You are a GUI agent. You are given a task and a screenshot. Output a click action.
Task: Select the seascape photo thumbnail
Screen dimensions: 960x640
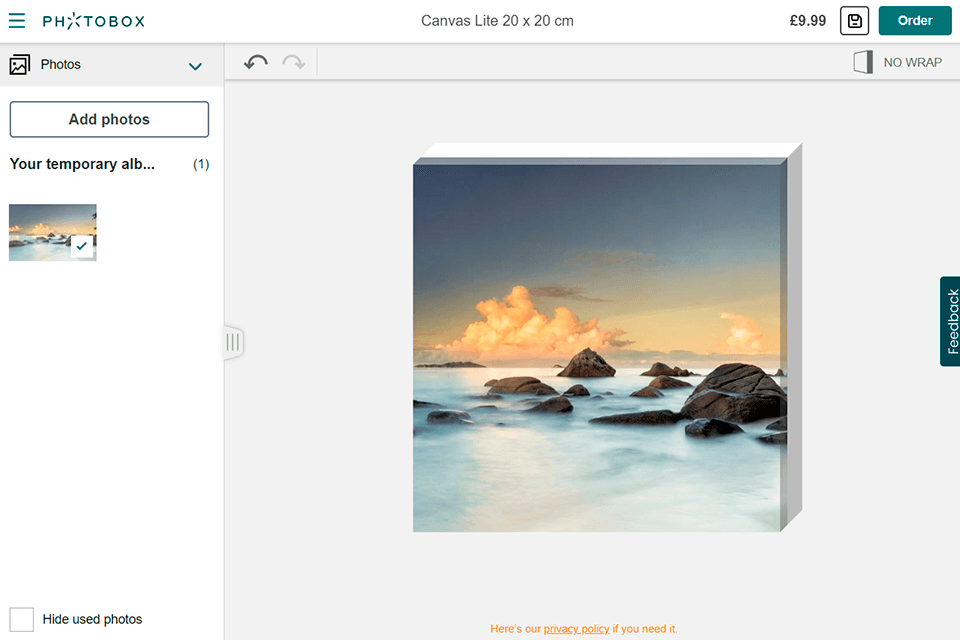pyautogui.click(x=53, y=233)
